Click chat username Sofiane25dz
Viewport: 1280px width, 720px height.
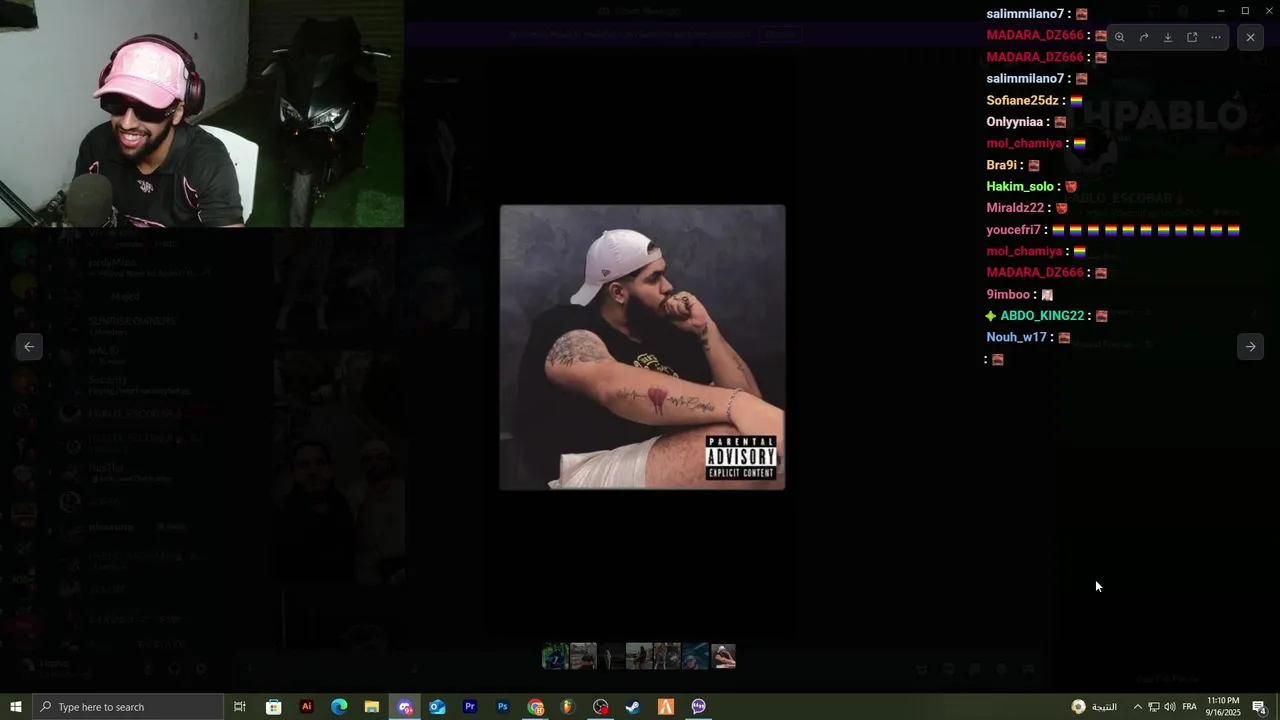pyautogui.click(x=1022, y=100)
